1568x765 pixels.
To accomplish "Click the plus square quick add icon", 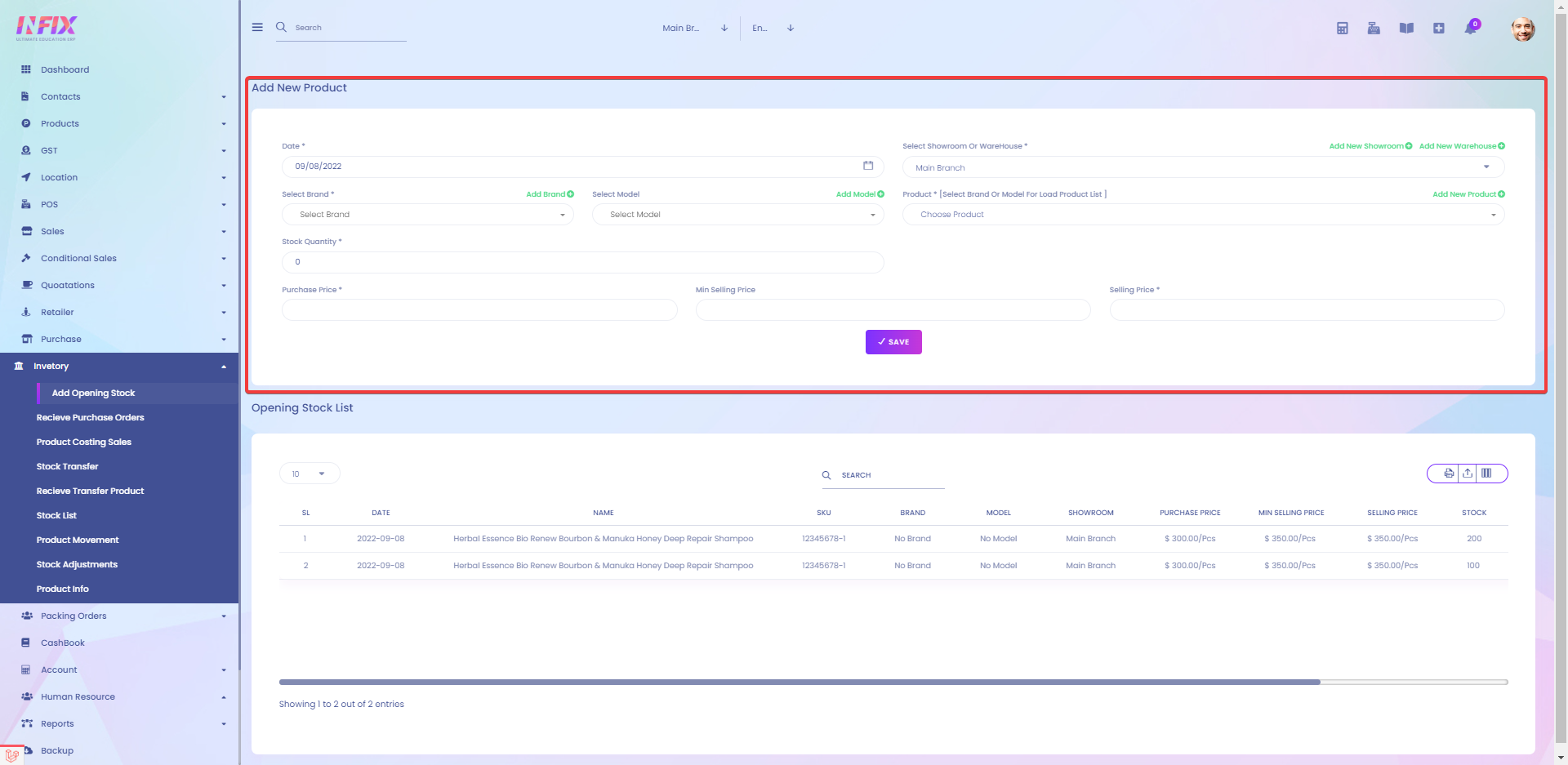I will (x=1439, y=28).
